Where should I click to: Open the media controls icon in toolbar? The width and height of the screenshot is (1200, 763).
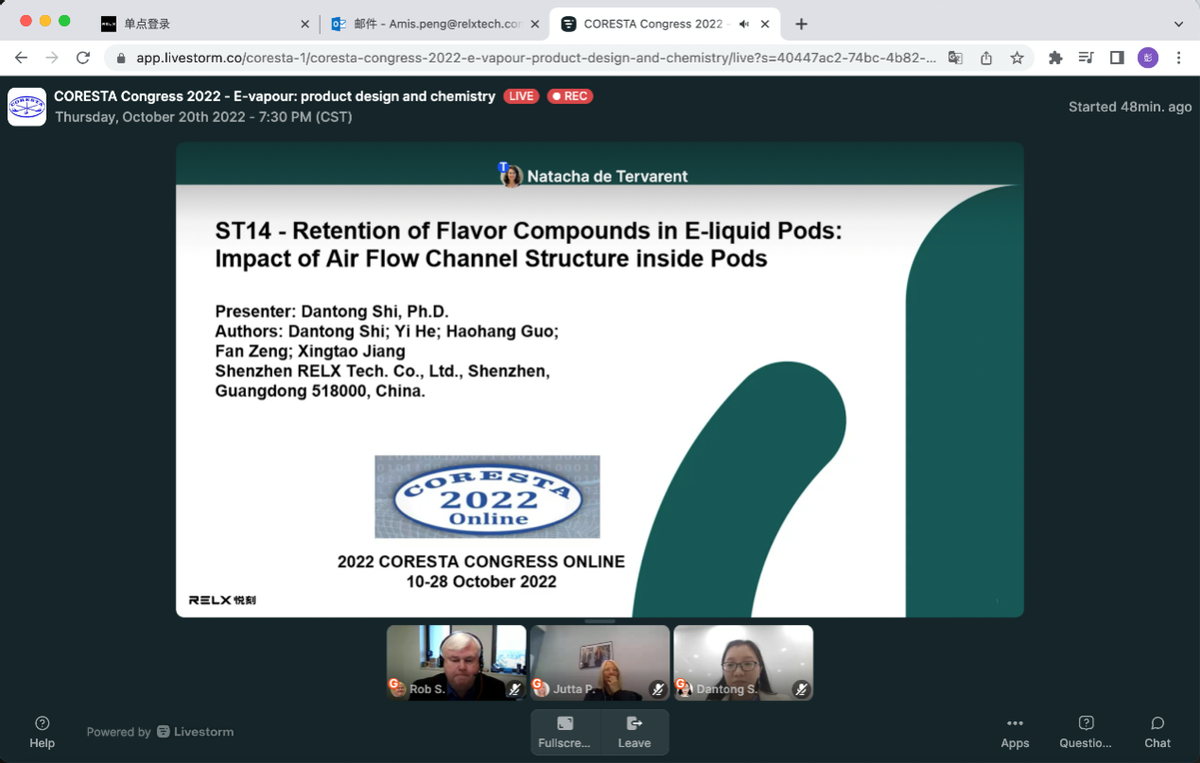pos(1086,58)
